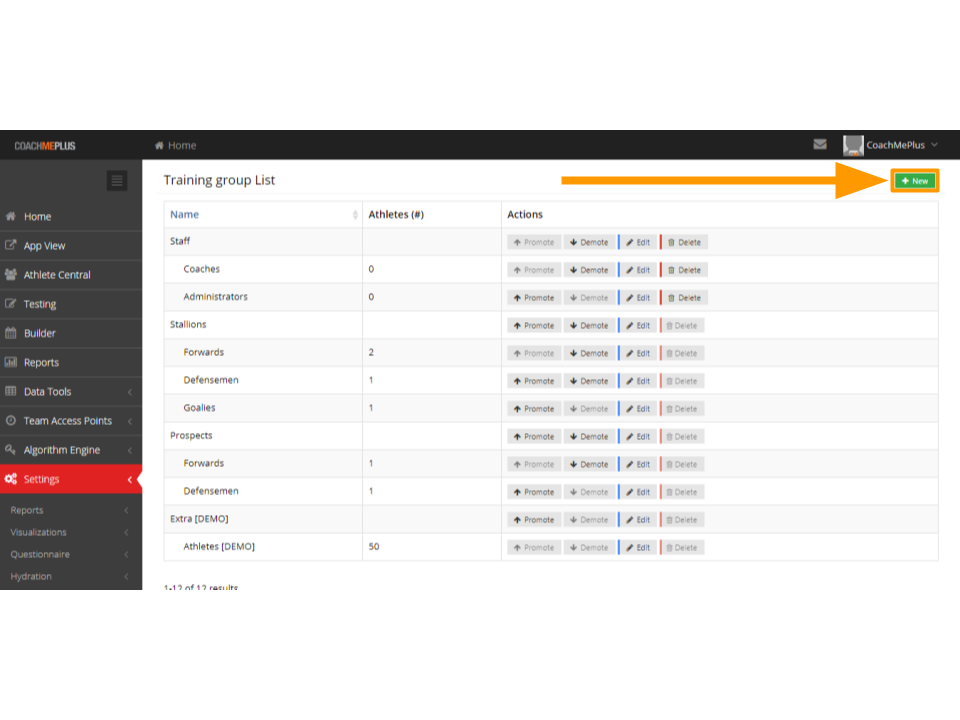Expand the Data Tools menu
Viewport: 960px width, 720px height.
point(71,391)
